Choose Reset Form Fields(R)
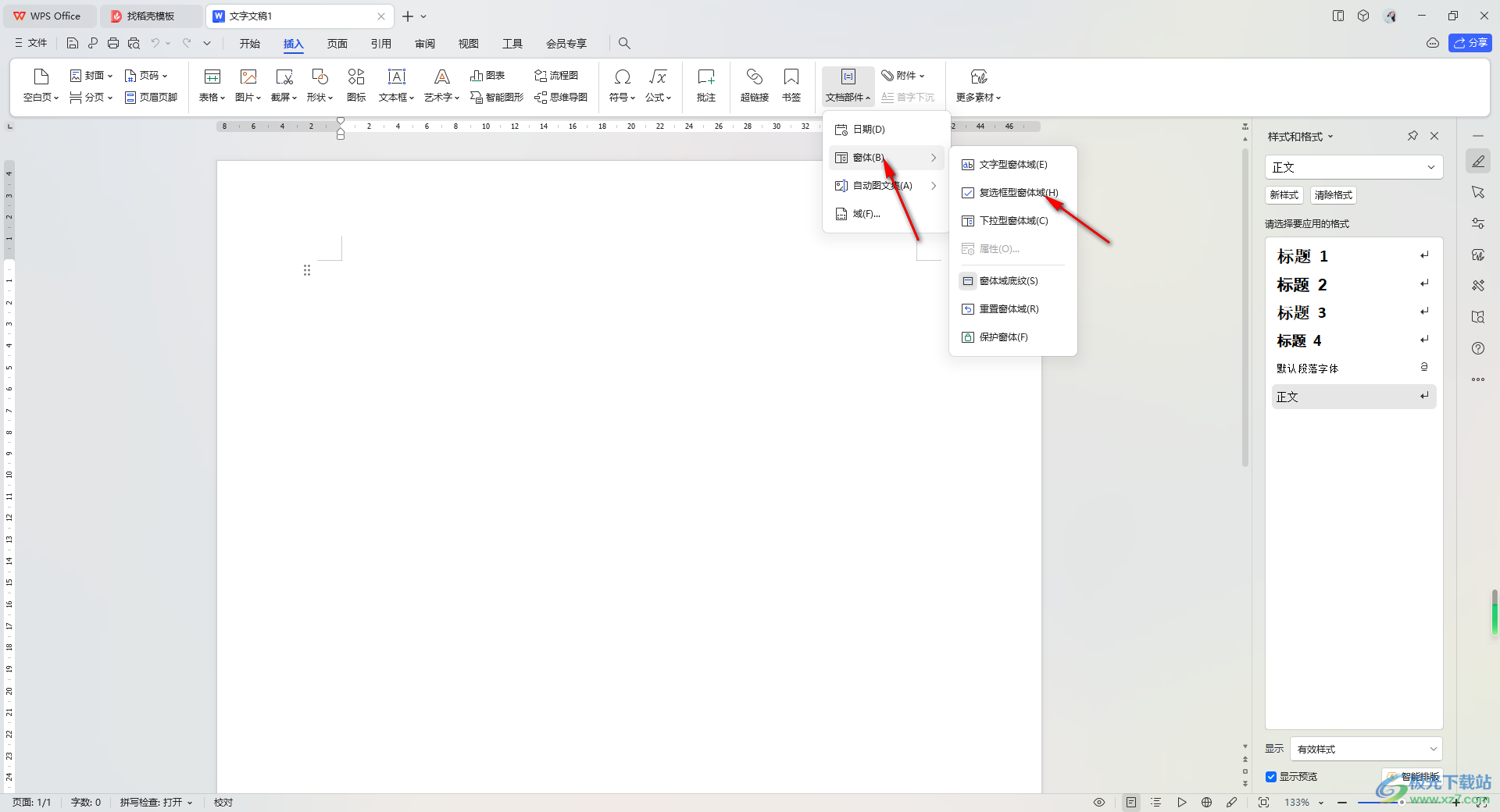Screen dimensions: 1500x812 [x=1012, y=309]
